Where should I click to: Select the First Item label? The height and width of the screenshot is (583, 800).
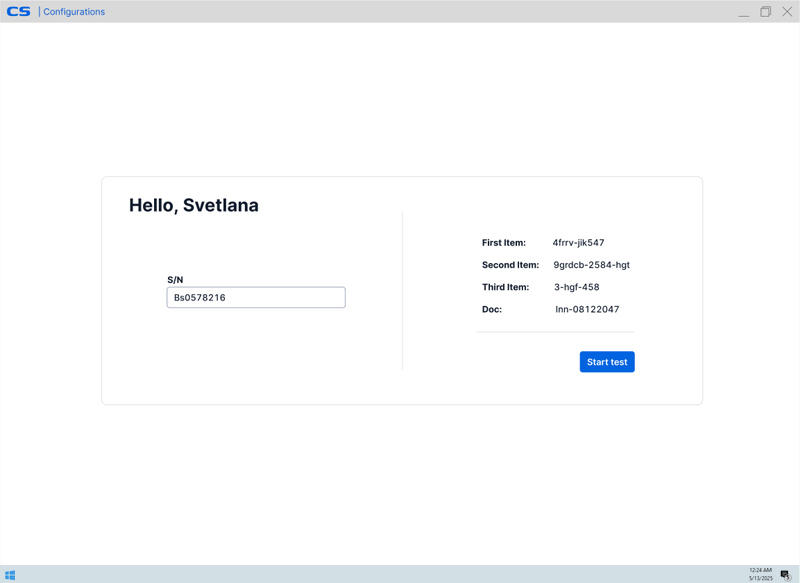click(x=504, y=243)
